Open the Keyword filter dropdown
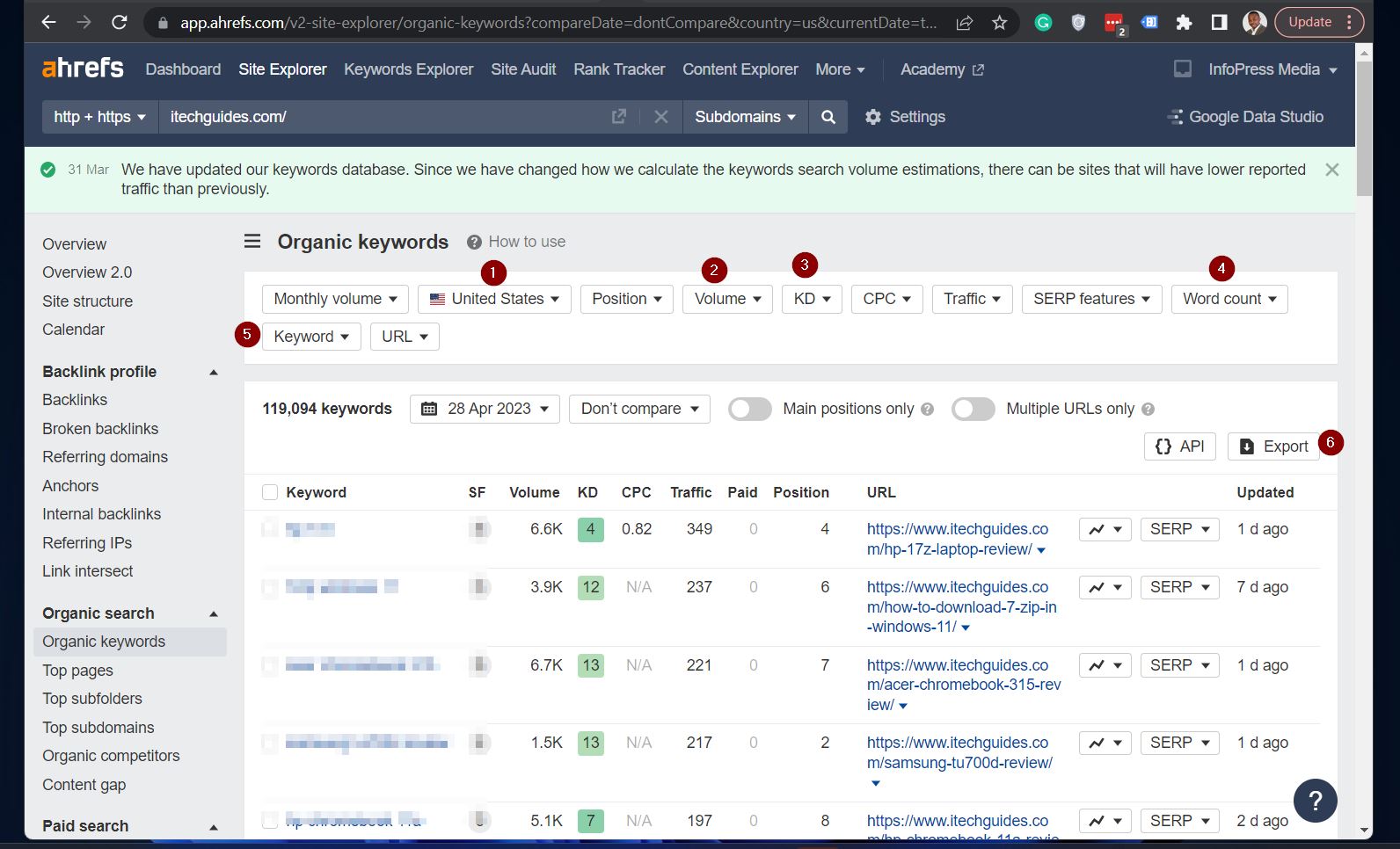 point(311,337)
